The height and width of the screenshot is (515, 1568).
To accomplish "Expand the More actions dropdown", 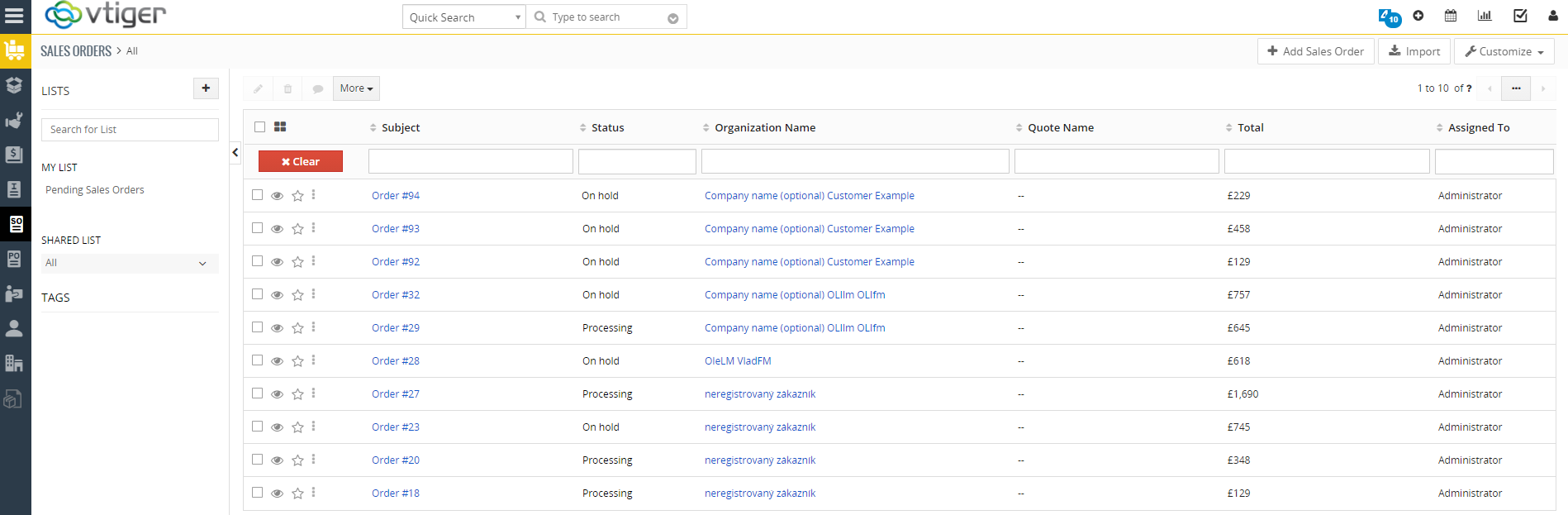I will (356, 88).
